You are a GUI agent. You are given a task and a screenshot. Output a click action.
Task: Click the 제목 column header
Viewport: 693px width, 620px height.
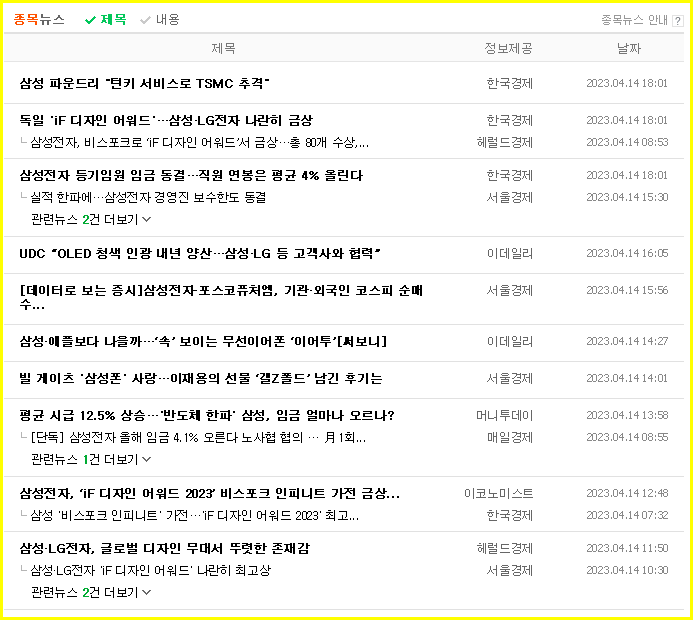coord(223,48)
